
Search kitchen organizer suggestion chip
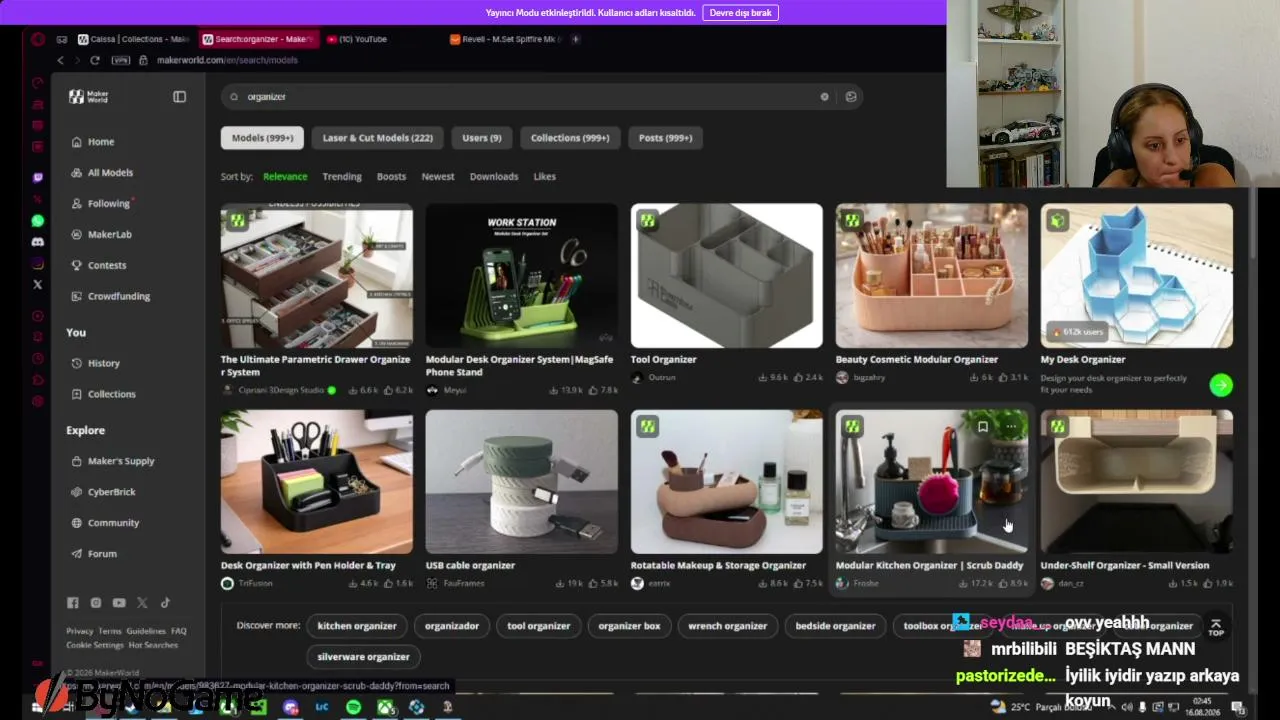[x=357, y=626]
